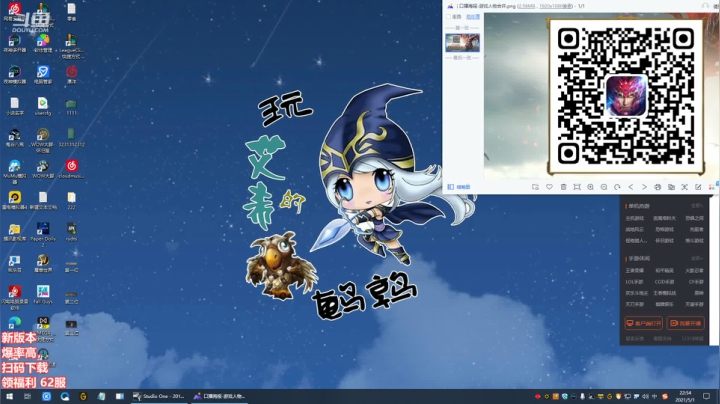Open Task View on the taskbar
720x404 pixels.
(28, 396)
